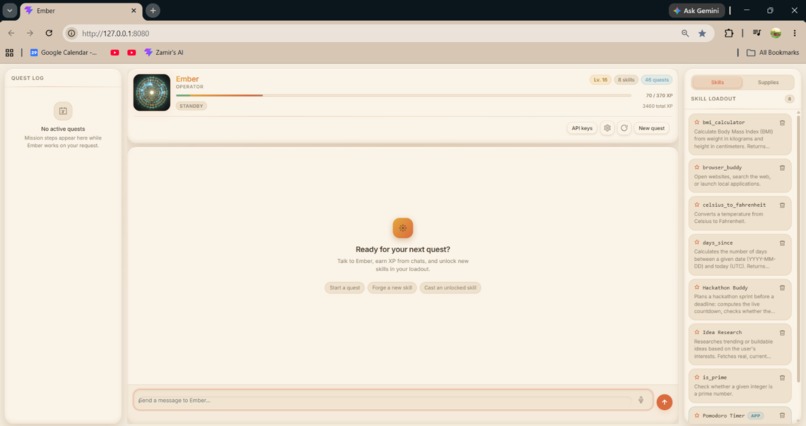Favorite the Idea Research skill
806x426 pixels.
click(x=697, y=332)
